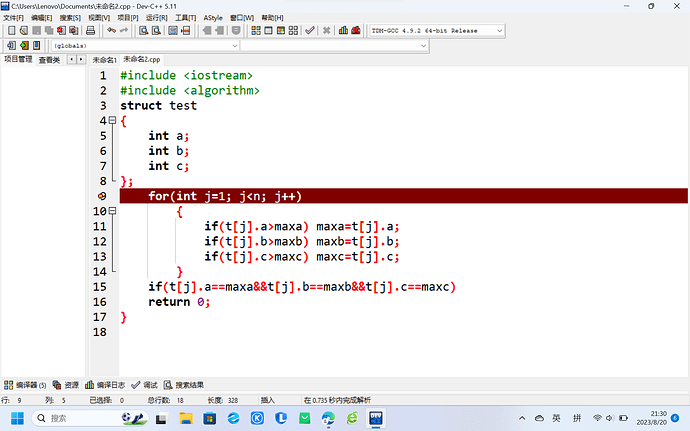The width and height of the screenshot is (690, 431).
Task: Click the Goto bookmarks icon
Action: coord(37,45)
